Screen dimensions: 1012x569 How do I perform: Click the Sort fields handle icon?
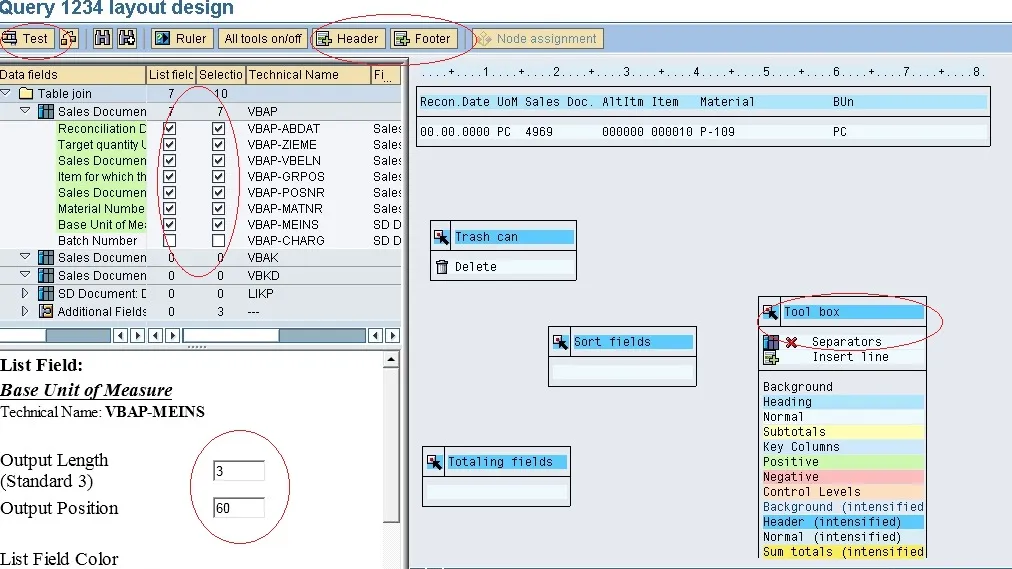click(x=560, y=342)
